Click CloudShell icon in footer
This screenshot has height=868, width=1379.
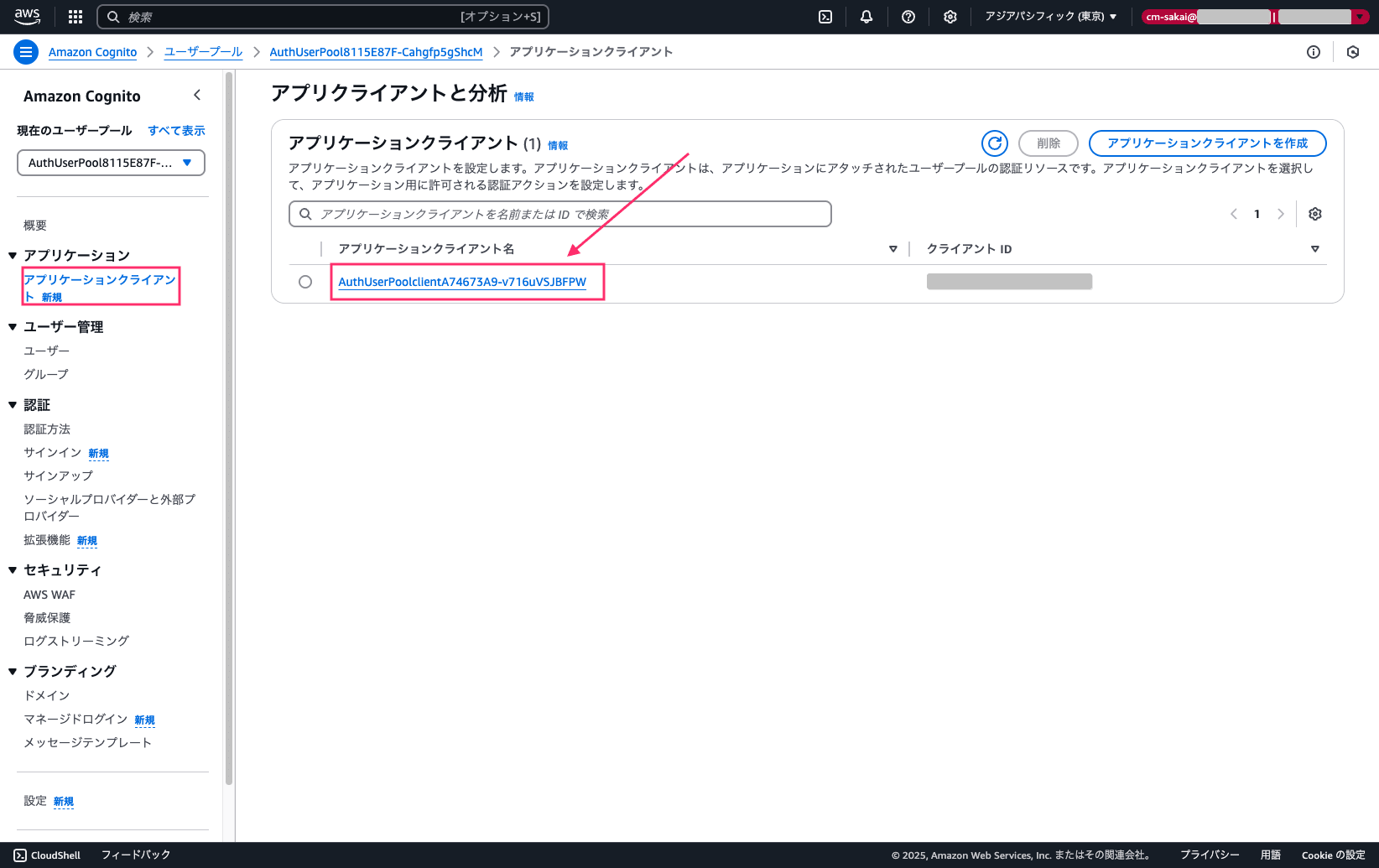point(20,855)
